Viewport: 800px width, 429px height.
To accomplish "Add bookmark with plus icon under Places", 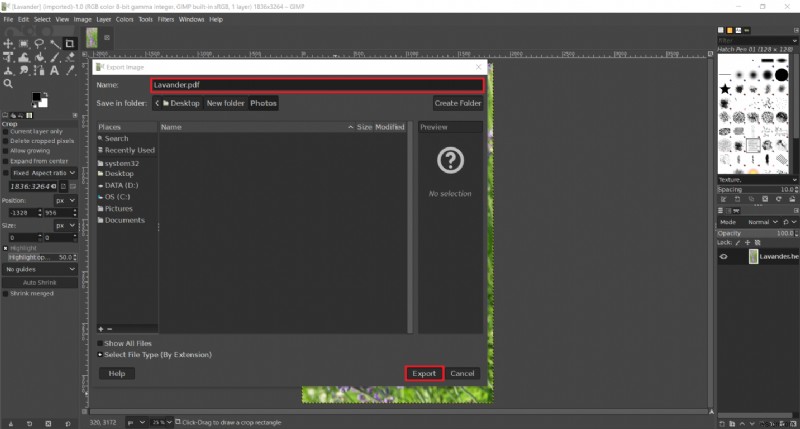I will point(101,328).
